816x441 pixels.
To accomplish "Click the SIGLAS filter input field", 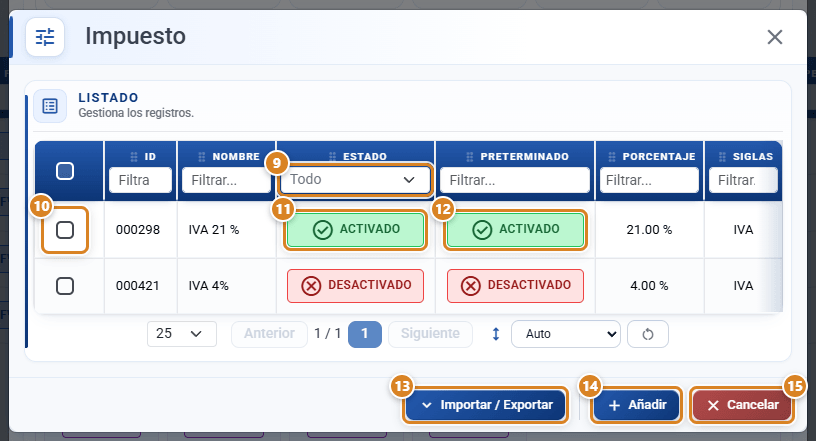I will 743,180.
